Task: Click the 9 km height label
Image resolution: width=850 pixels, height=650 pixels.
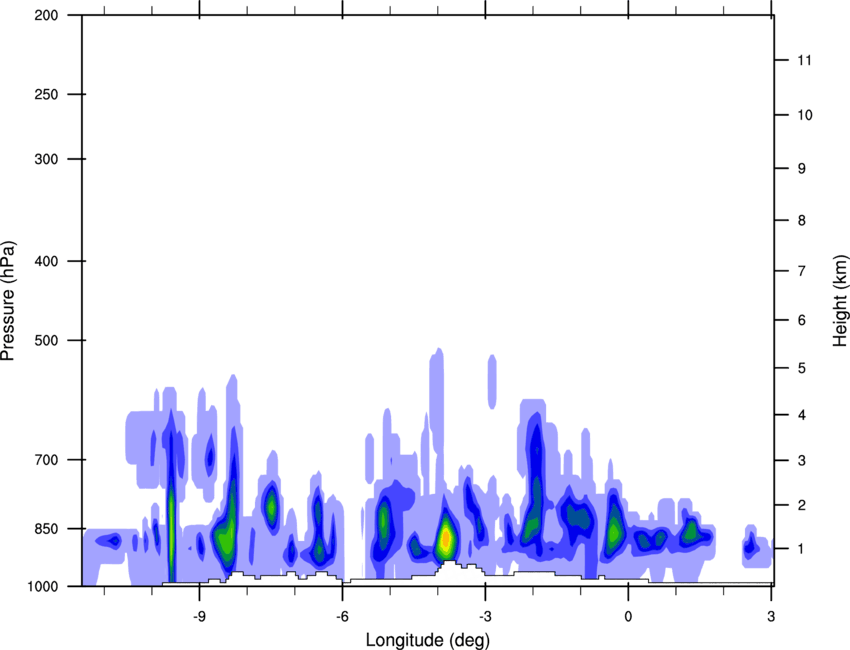Action: pos(802,169)
